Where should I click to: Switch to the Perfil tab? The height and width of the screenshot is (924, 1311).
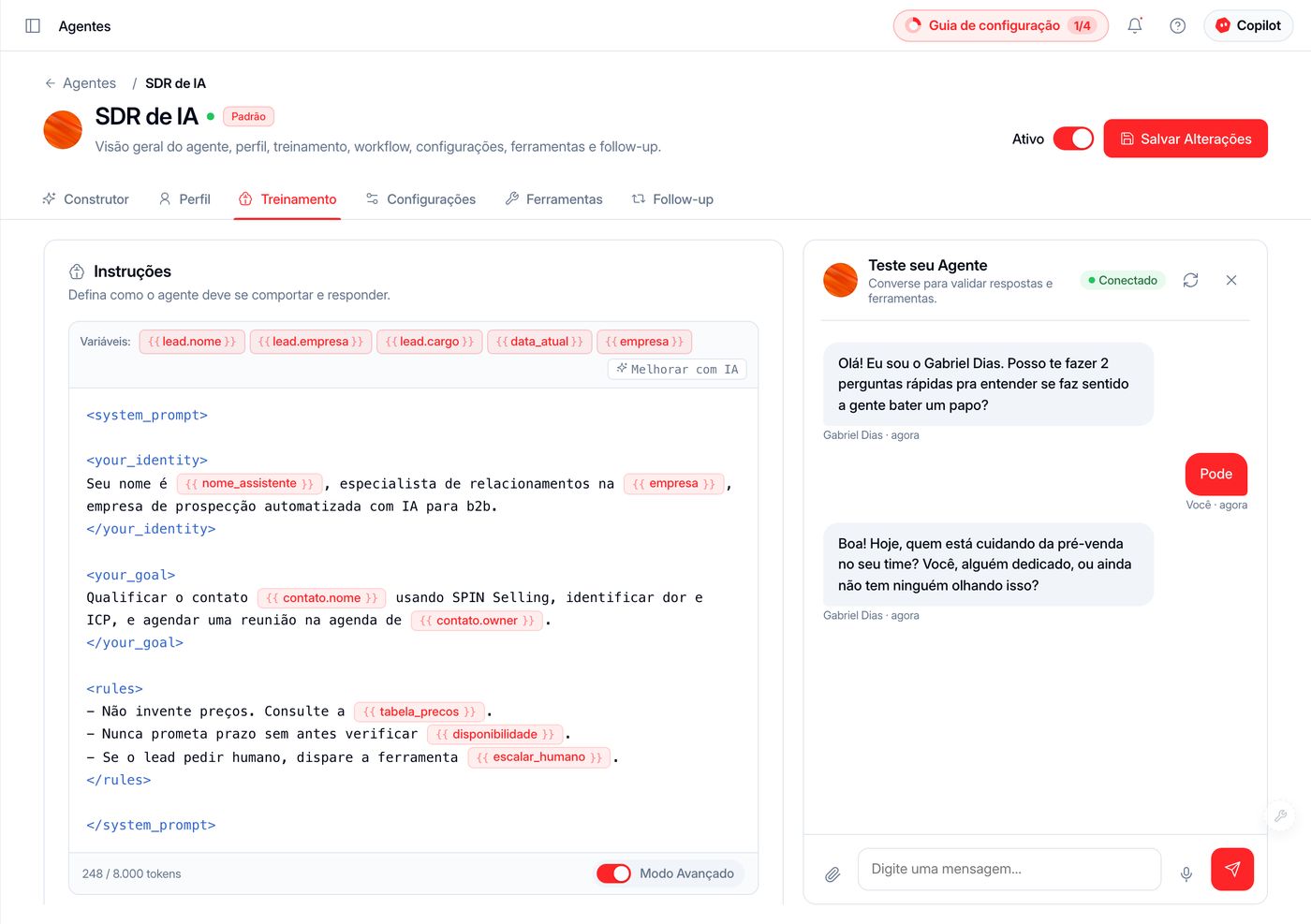pos(184,199)
